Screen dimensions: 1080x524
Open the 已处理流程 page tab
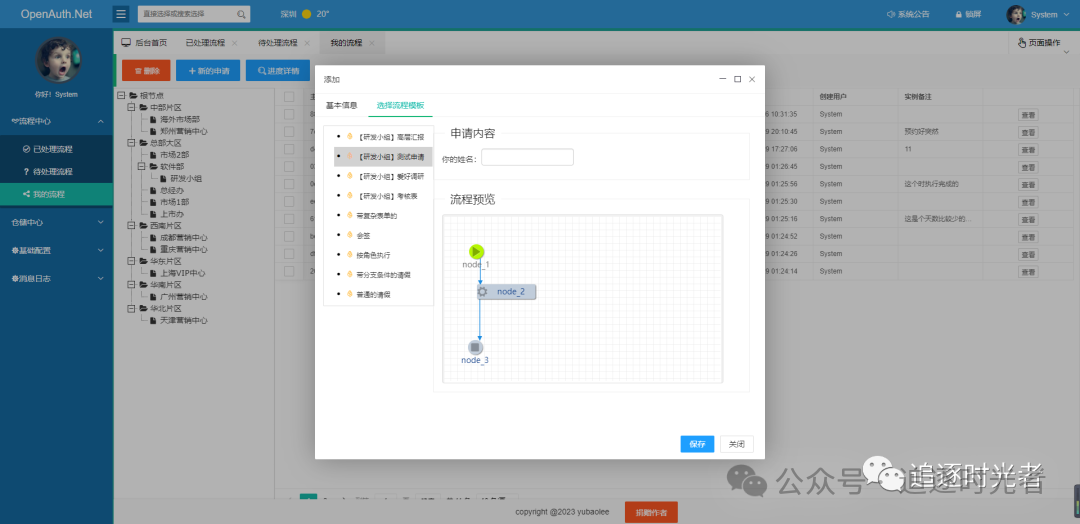click(x=205, y=43)
